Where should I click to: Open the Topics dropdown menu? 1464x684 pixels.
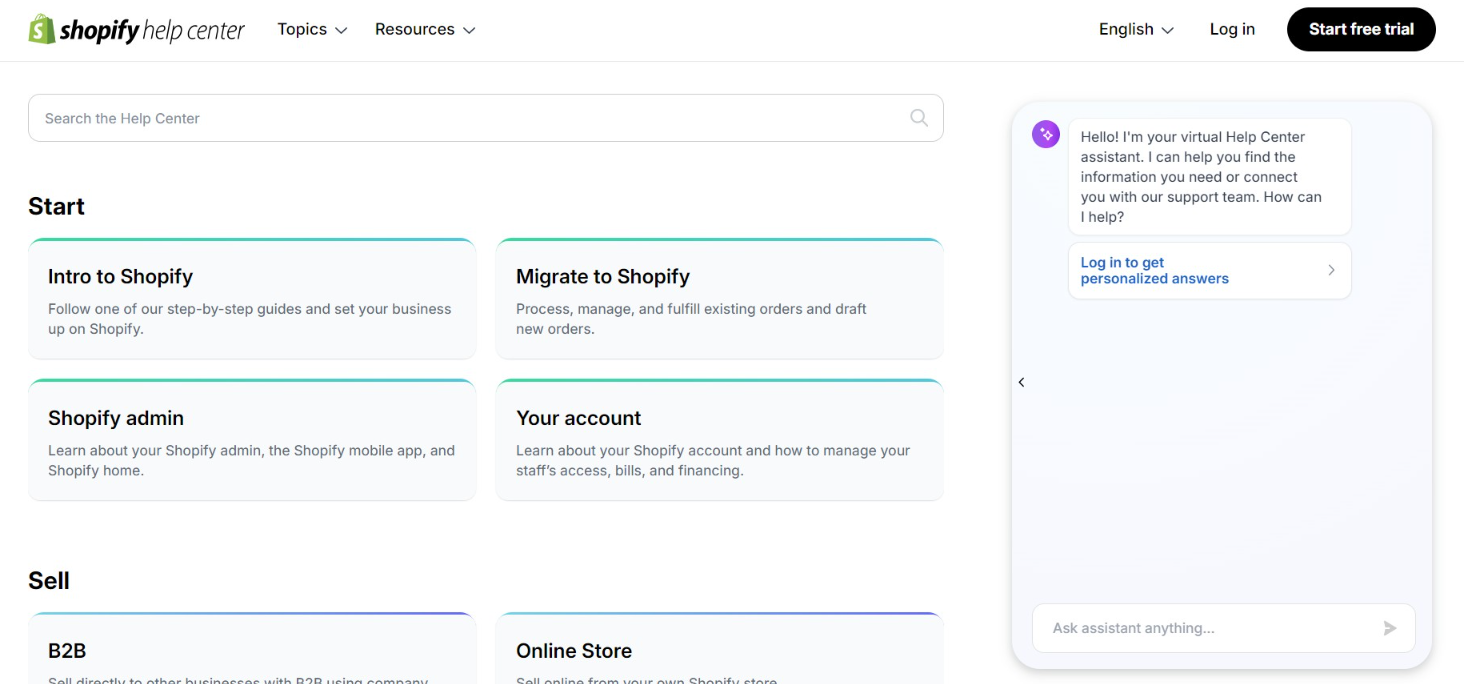312,30
